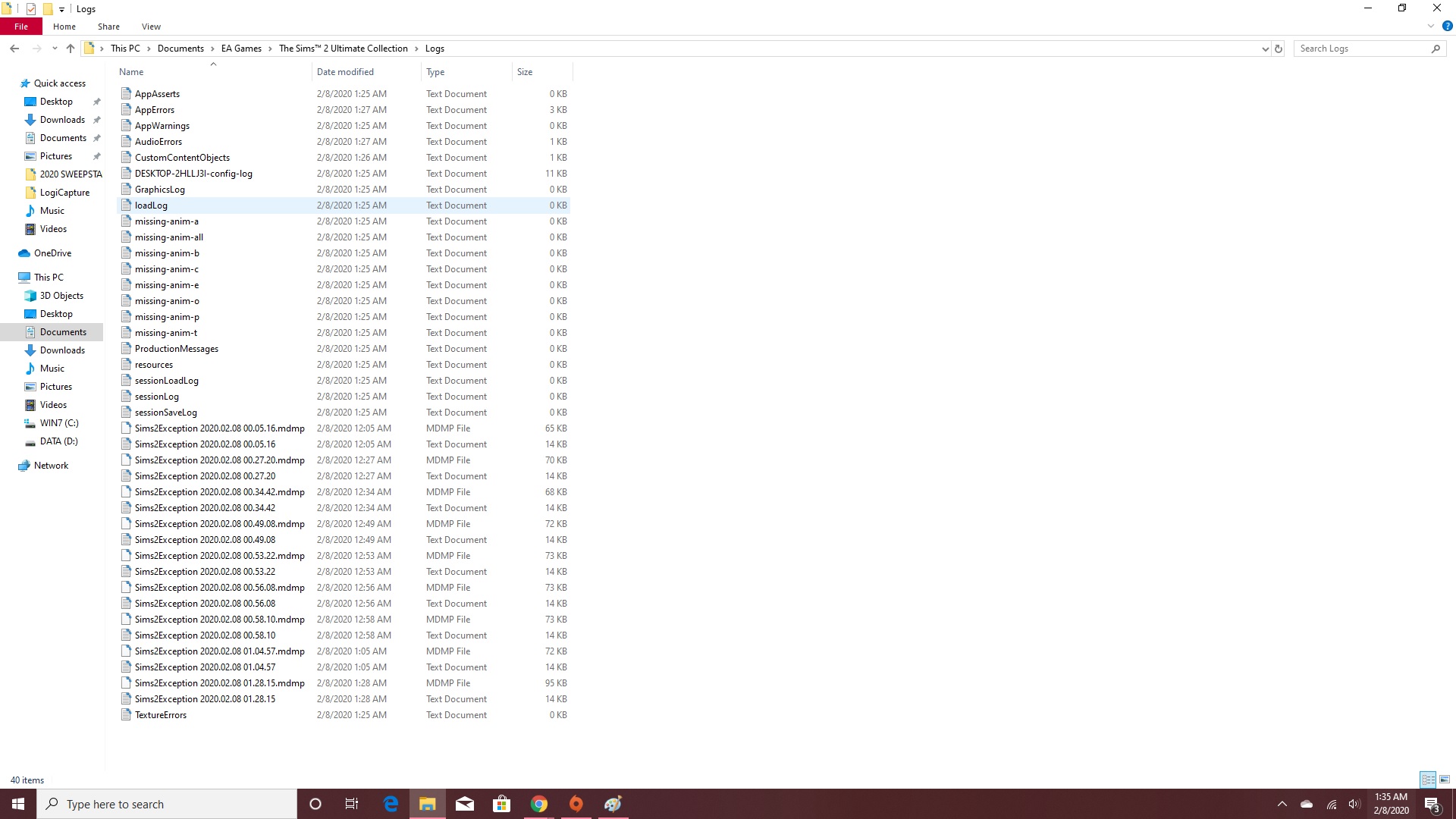Image resolution: width=1456 pixels, height=819 pixels.
Task: Expand the ribbon with chevron
Action: (x=1431, y=26)
